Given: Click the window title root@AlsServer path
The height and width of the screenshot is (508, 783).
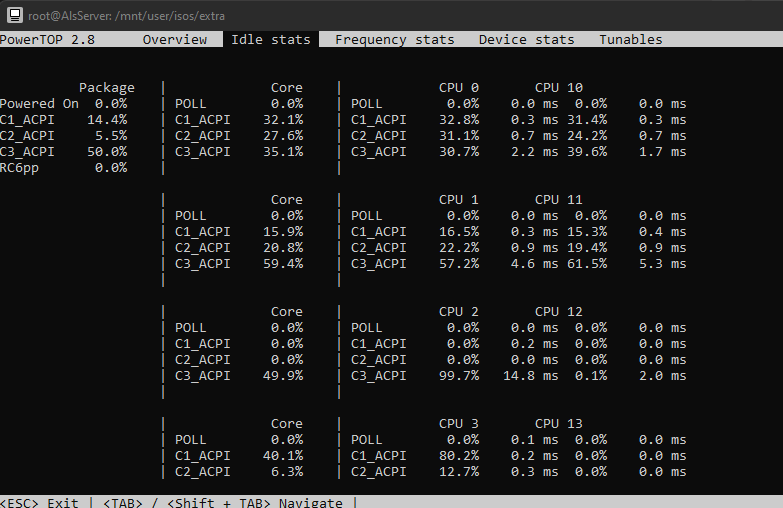Looking at the screenshot, I should (126, 16).
